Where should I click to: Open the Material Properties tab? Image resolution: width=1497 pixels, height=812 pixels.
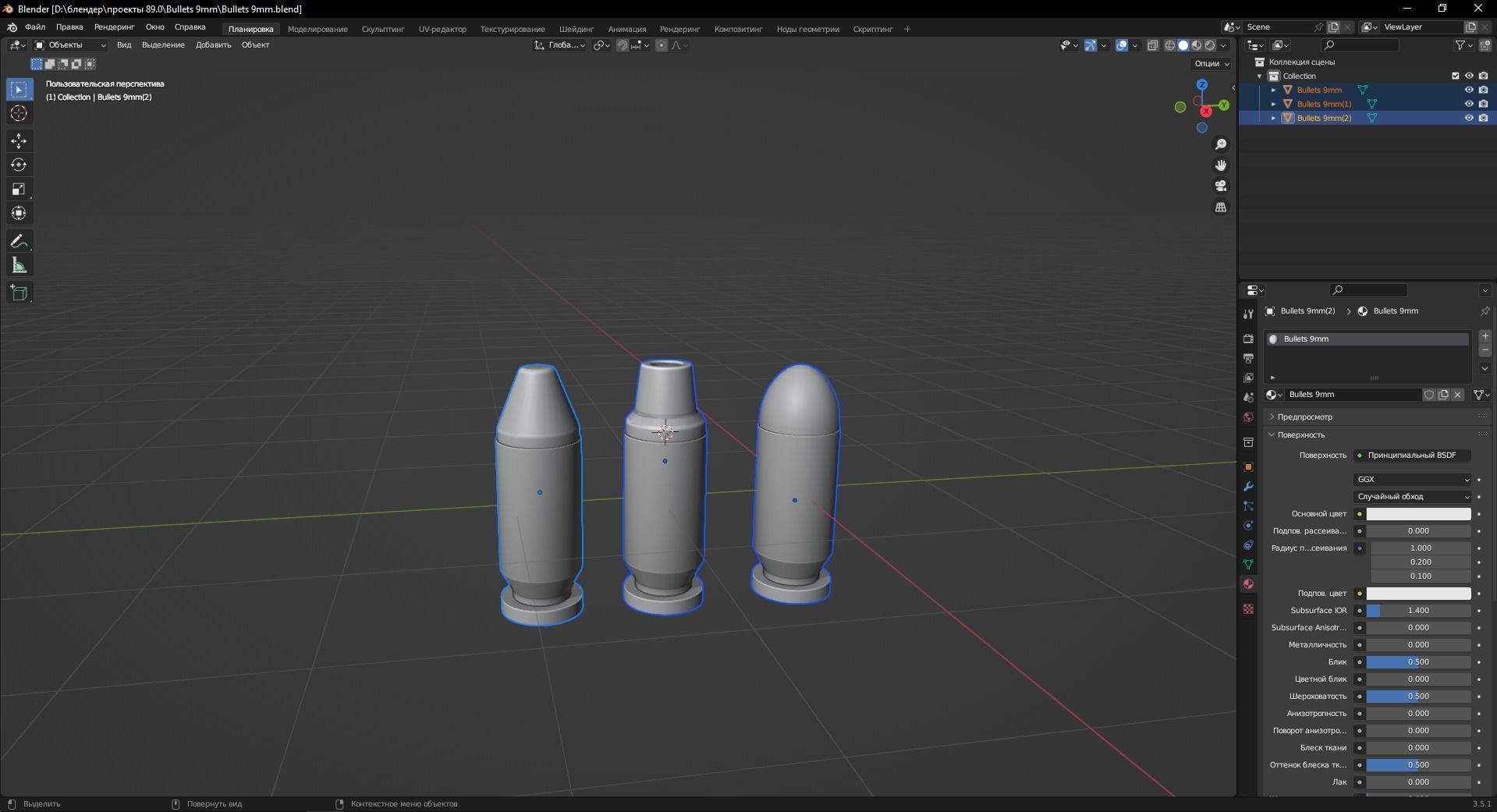tap(1247, 583)
